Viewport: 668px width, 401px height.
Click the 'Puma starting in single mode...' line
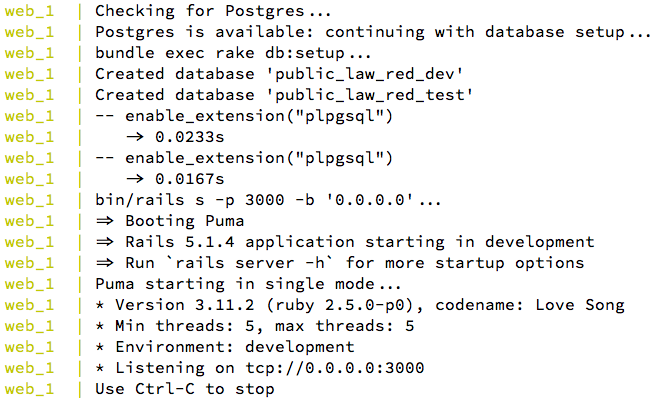[x=248, y=284]
